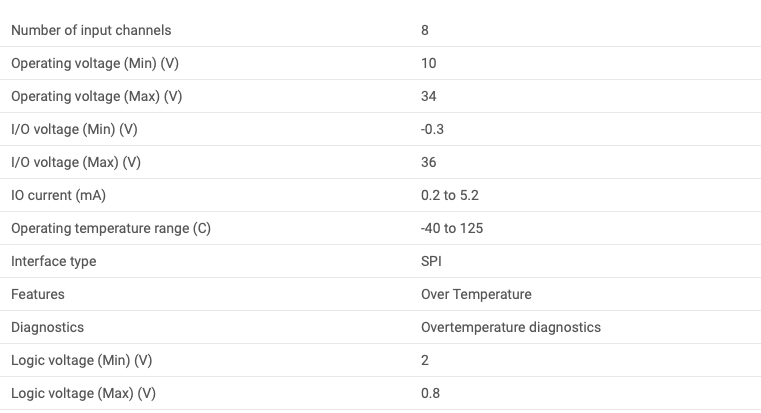The height and width of the screenshot is (413, 761).
Task: Click the I/O voltage maximum value 36
Action: [x=429, y=162]
